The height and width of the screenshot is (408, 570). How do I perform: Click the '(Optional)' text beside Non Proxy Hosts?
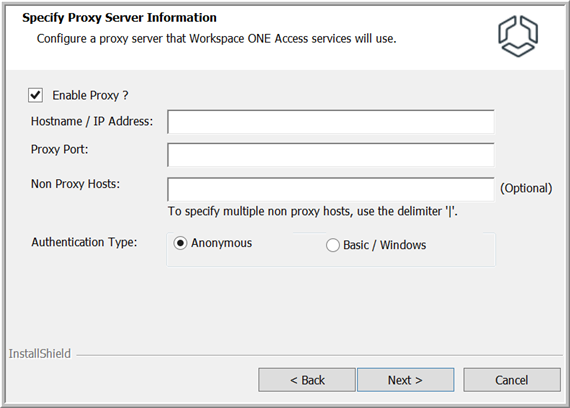click(526, 188)
